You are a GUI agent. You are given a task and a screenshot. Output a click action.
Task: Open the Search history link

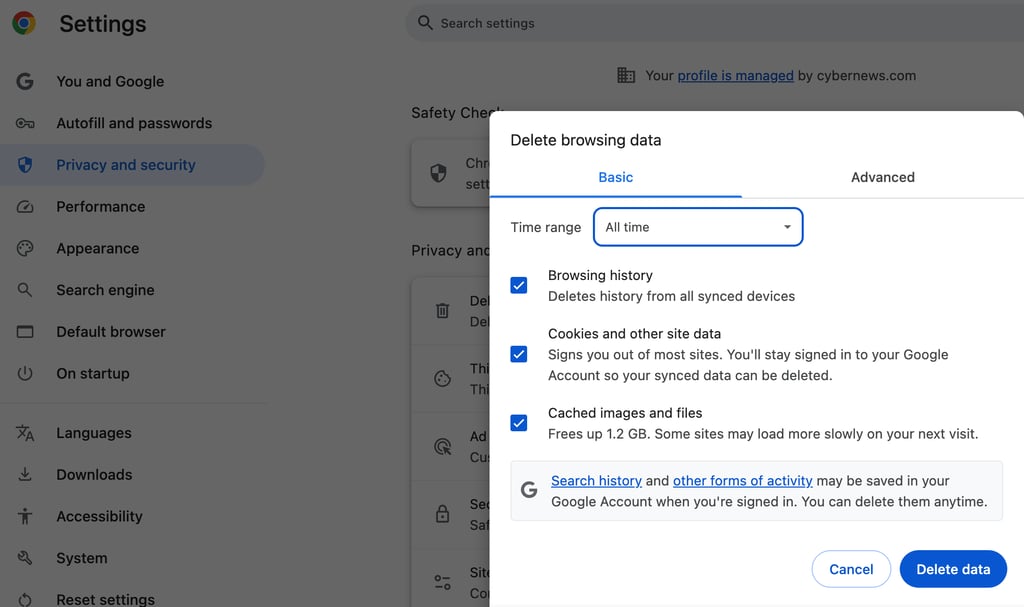(x=596, y=481)
